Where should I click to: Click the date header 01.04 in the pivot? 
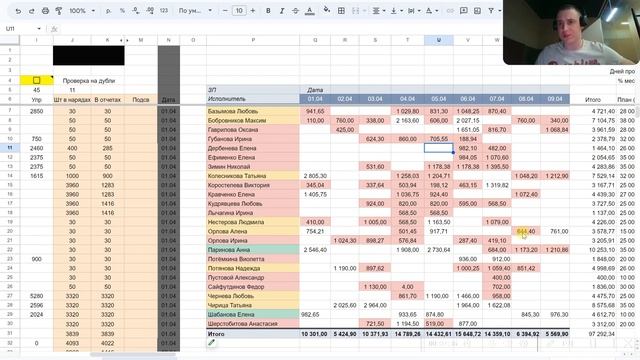(x=315, y=99)
